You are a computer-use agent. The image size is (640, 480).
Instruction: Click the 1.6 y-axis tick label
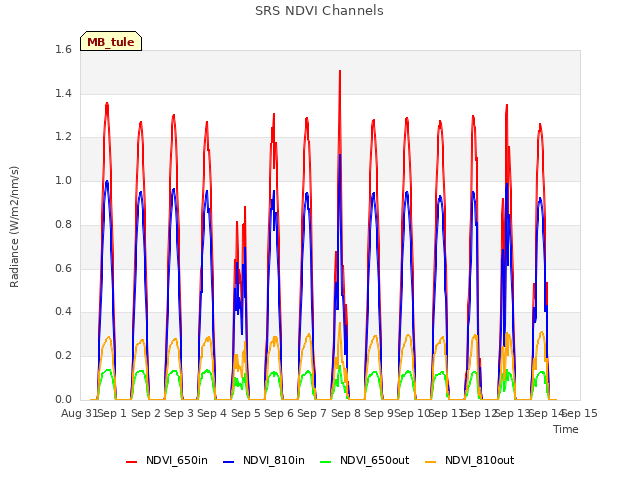pyautogui.click(x=63, y=49)
